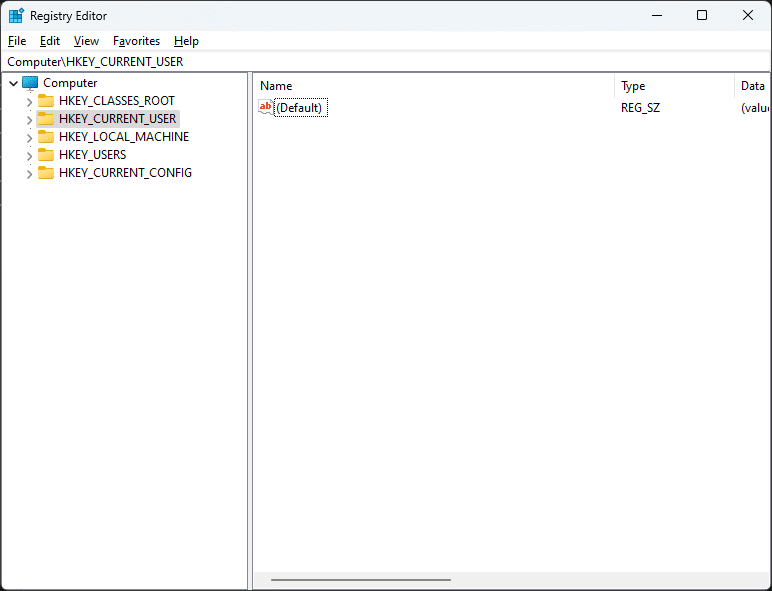
Task: Click the string value 'ab' icon
Action: (265, 107)
